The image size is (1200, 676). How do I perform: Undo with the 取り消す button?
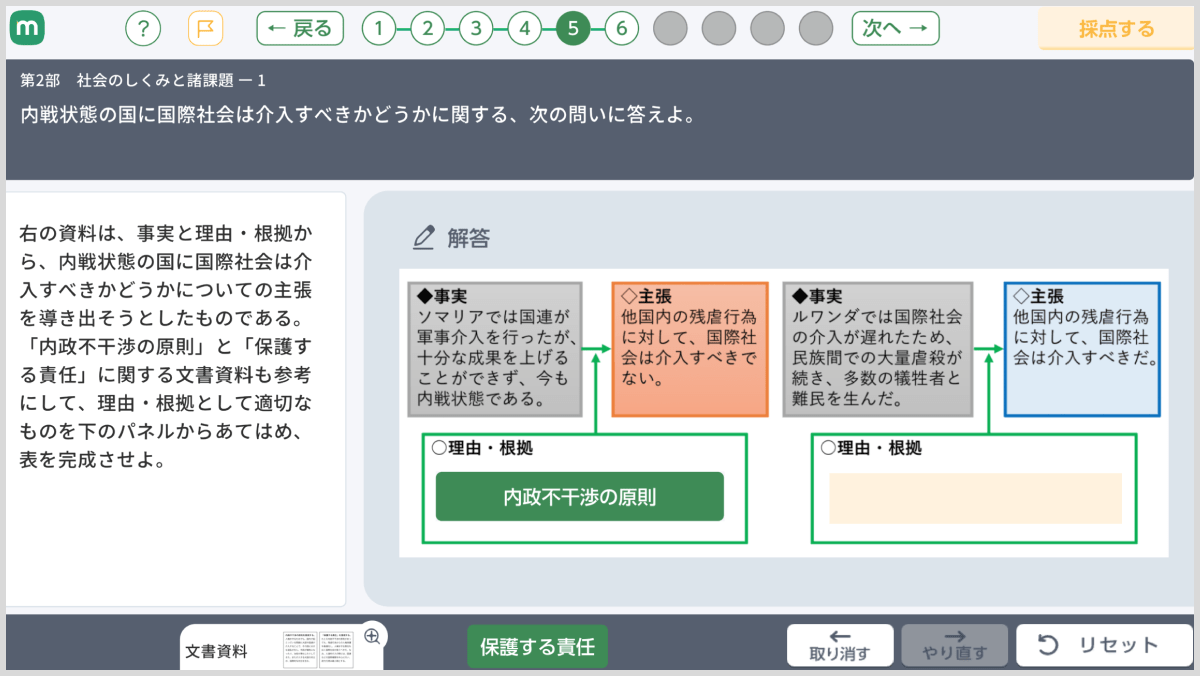pyautogui.click(x=840, y=646)
